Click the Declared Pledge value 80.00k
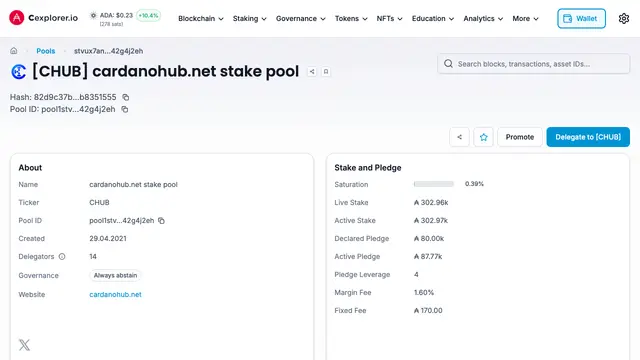Image resolution: width=640 pixels, height=360 pixels. 429,238
